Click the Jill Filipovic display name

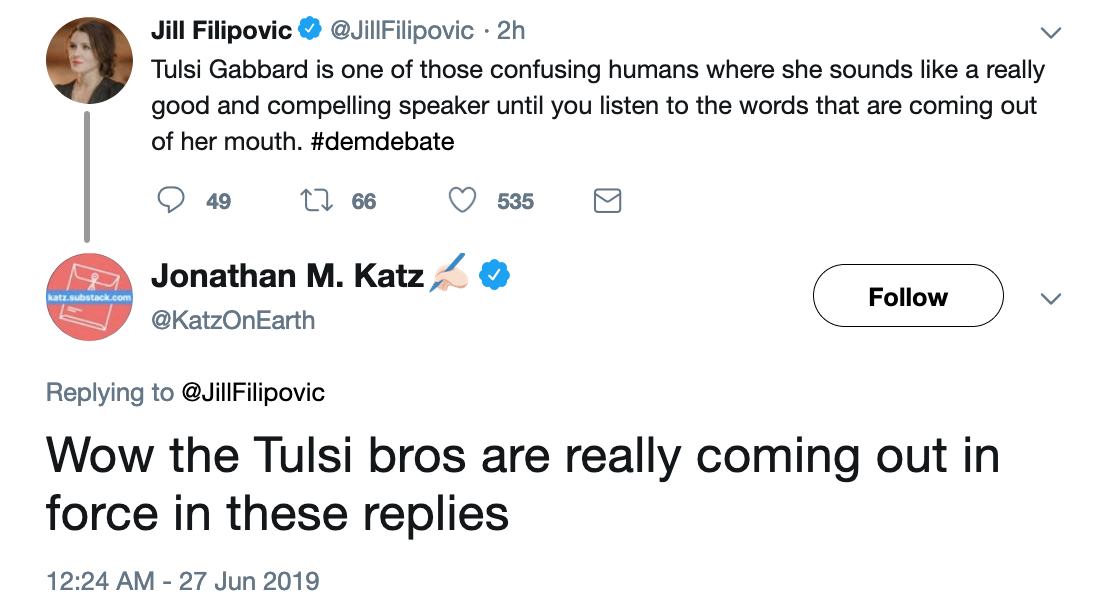pyautogui.click(x=222, y=31)
